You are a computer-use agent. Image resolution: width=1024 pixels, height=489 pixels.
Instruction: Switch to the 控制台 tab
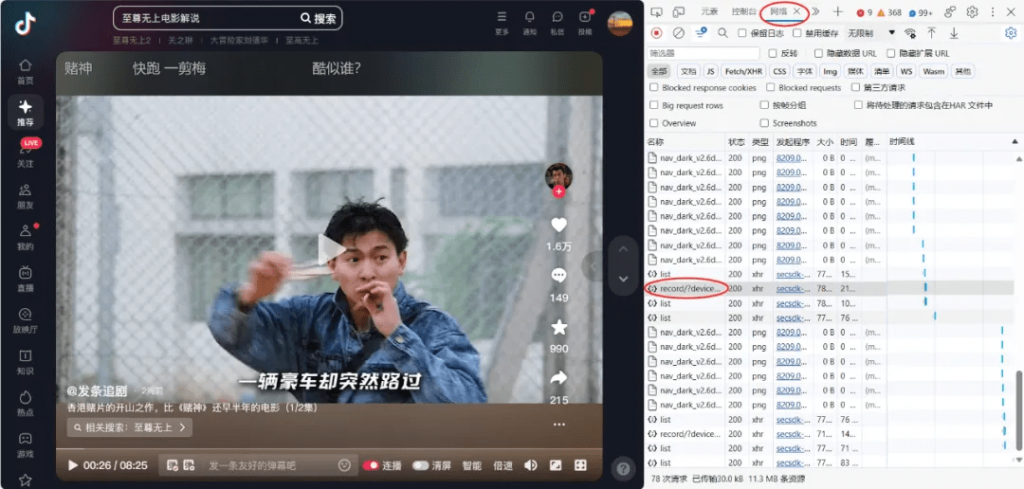tap(742, 12)
